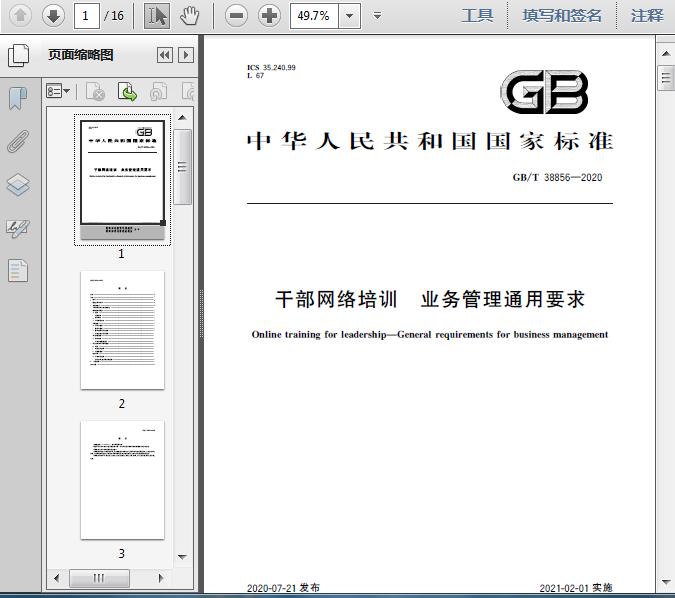Zoom in with the plus button
This screenshot has width=675, height=598.
tap(269, 15)
